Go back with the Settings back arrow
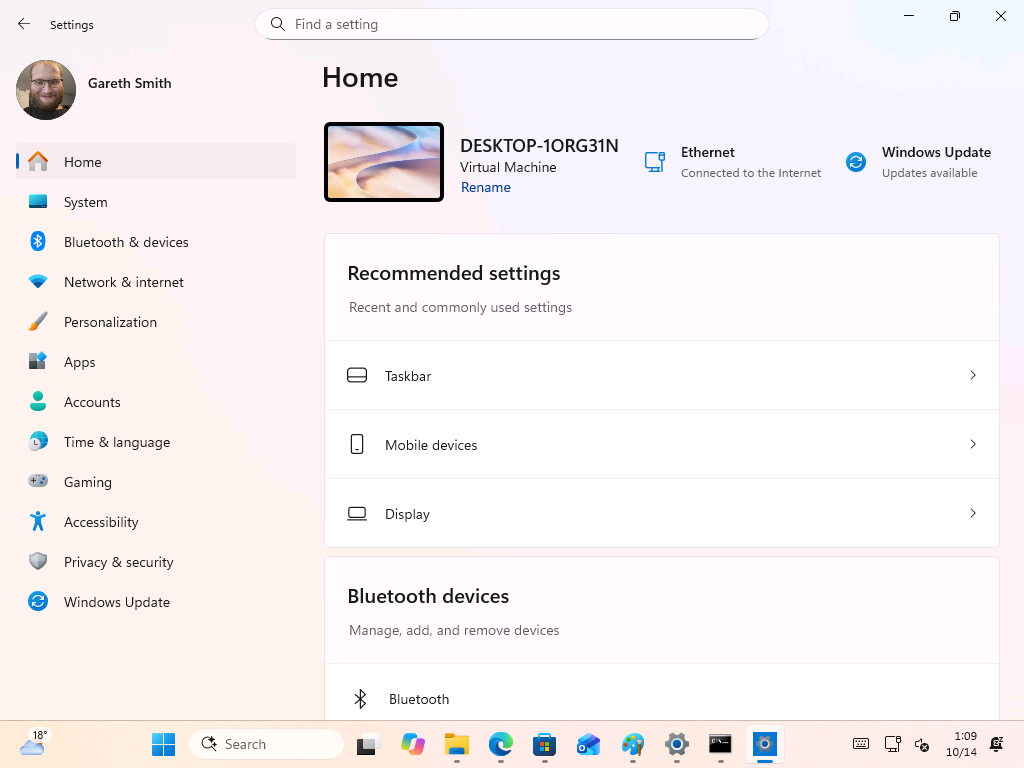Image resolution: width=1024 pixels, height=768 pixels. click(x=24, y=24)
